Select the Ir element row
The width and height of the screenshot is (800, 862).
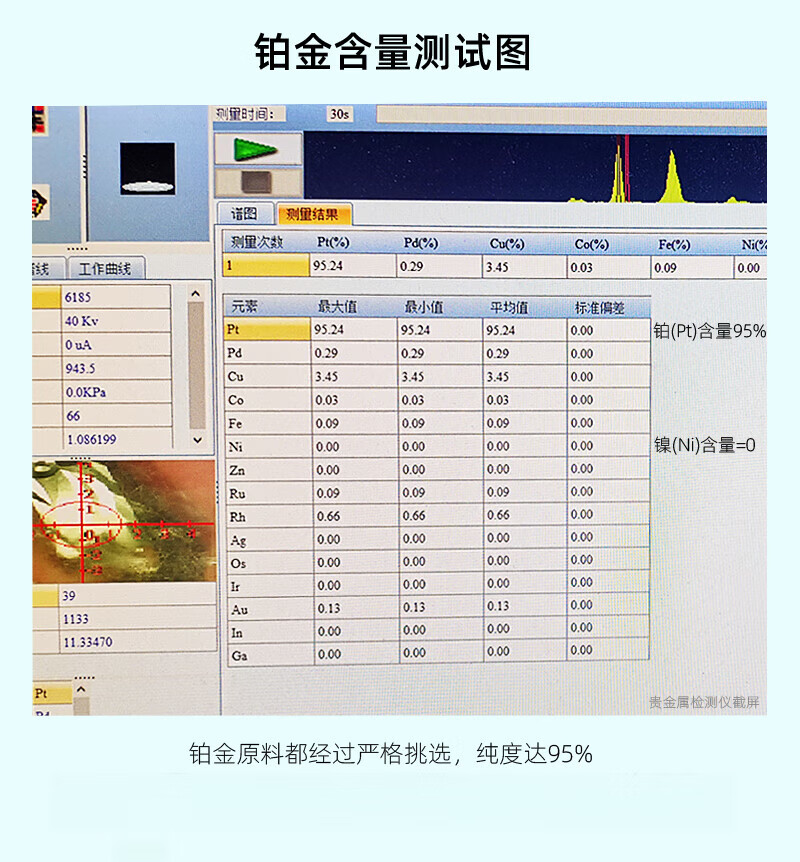pos(437,585)
